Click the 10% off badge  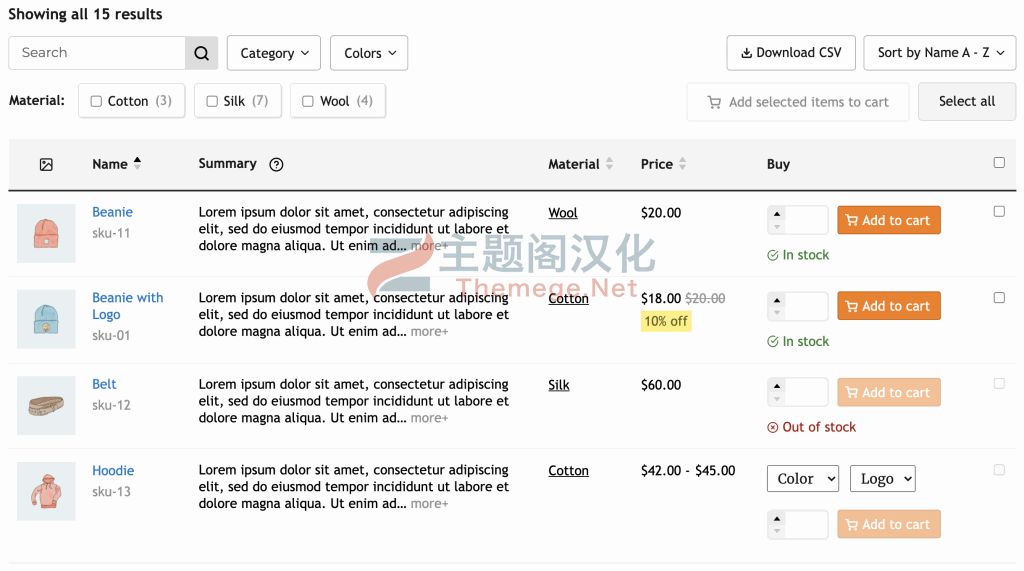666,321
